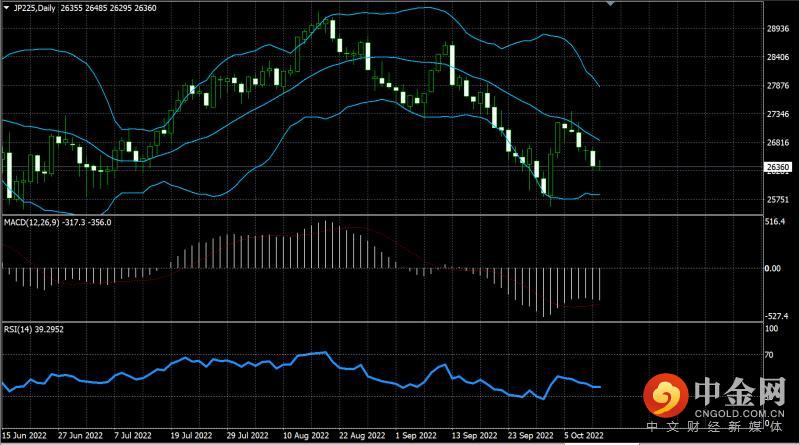800x445 pixels.
Task: Click price scale value 28936
Action: (x=778, y=29)
